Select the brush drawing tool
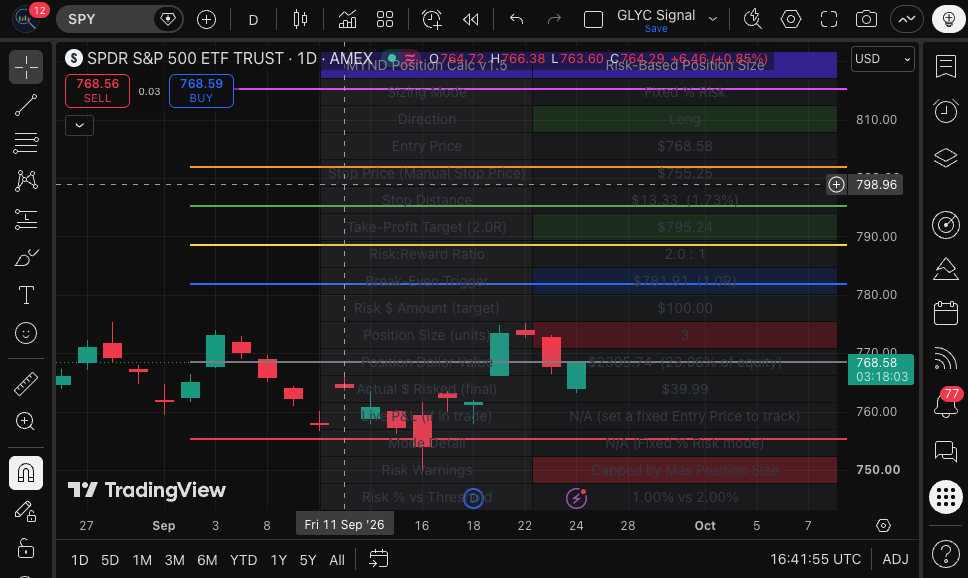This screenshot has width=968, height=578. click(x=26, y=258)
